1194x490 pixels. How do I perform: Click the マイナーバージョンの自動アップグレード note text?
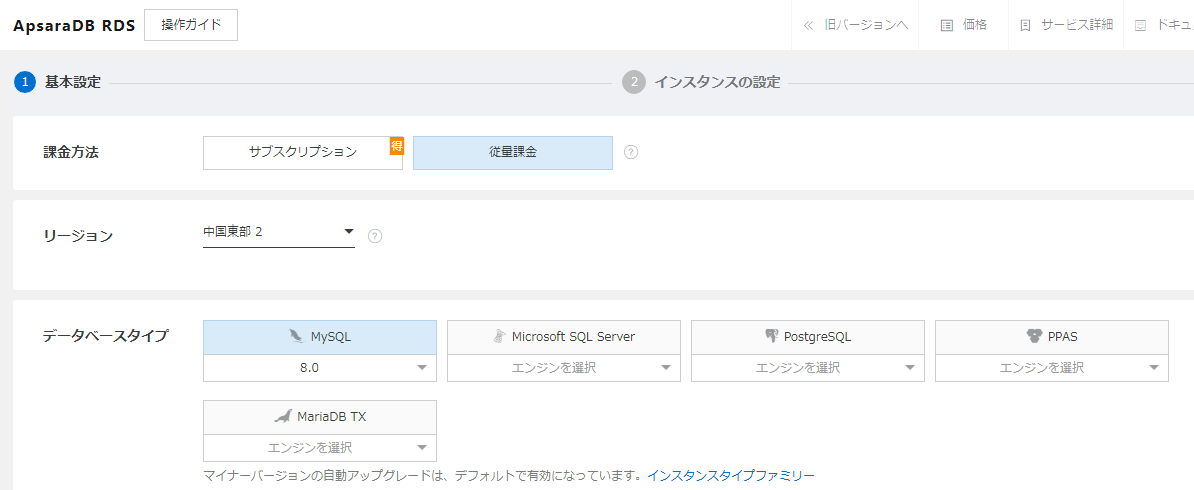pyautogui.click(x=423, y=476)
